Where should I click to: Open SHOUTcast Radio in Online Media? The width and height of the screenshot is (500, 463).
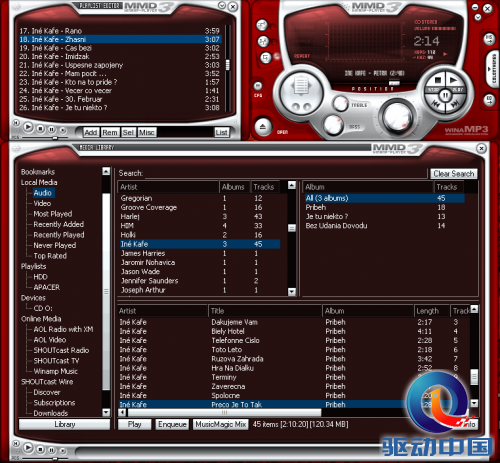click(61, 350)
